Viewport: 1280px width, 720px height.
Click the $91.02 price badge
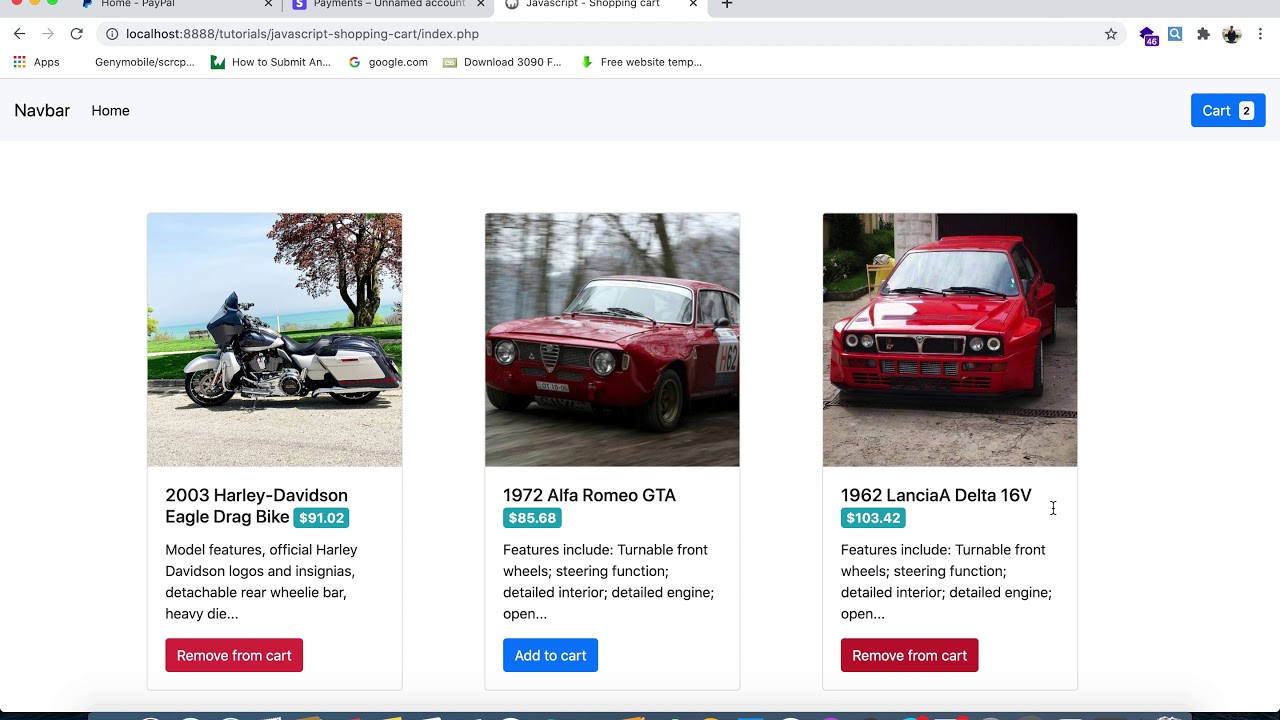321,518
